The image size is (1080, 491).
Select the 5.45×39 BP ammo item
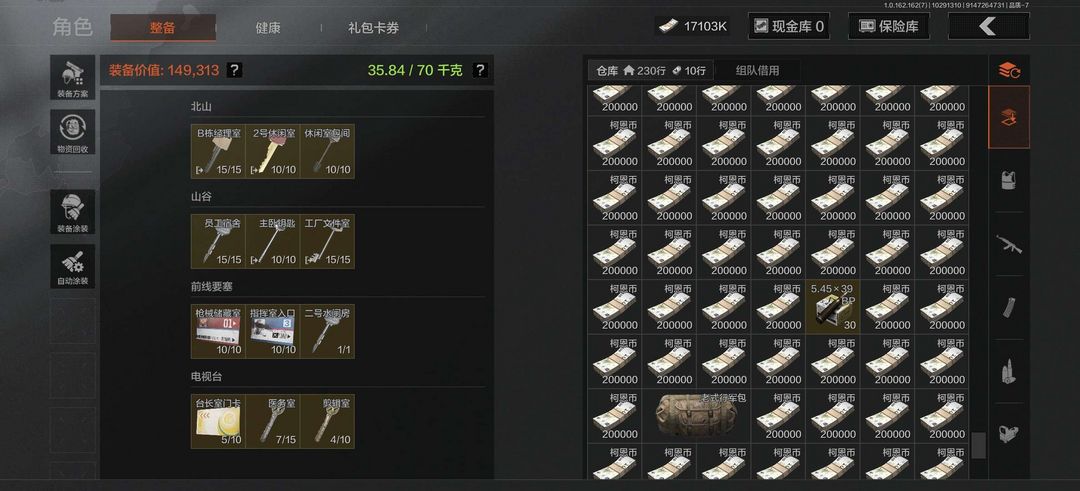pyautogui.click(x=833, y=307)
